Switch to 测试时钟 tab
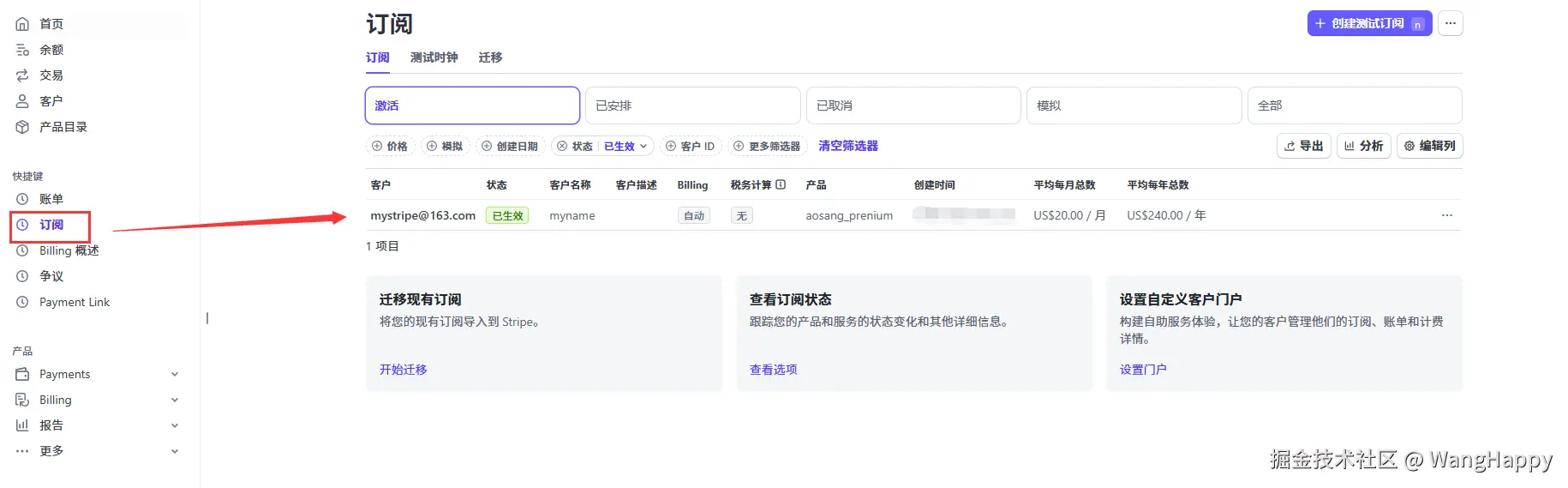 434,57
